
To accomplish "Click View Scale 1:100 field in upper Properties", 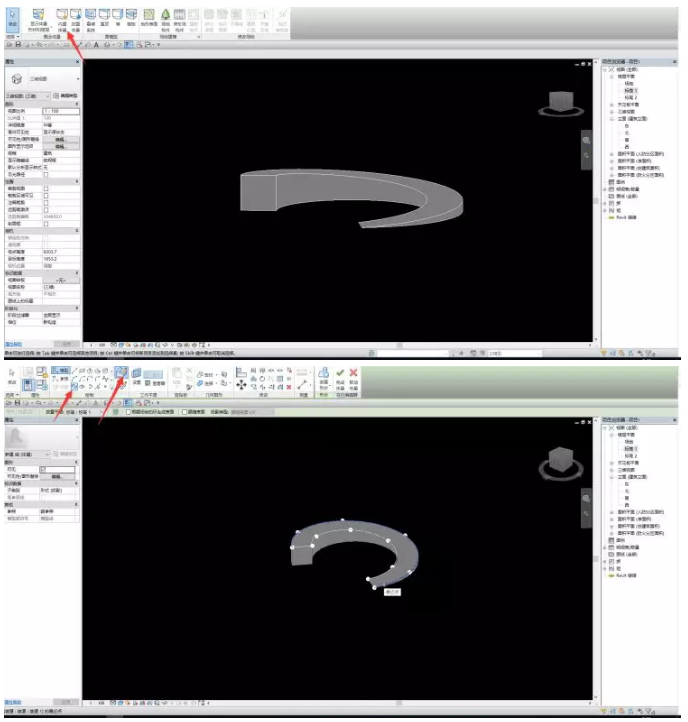I will (x=61, y=111).
